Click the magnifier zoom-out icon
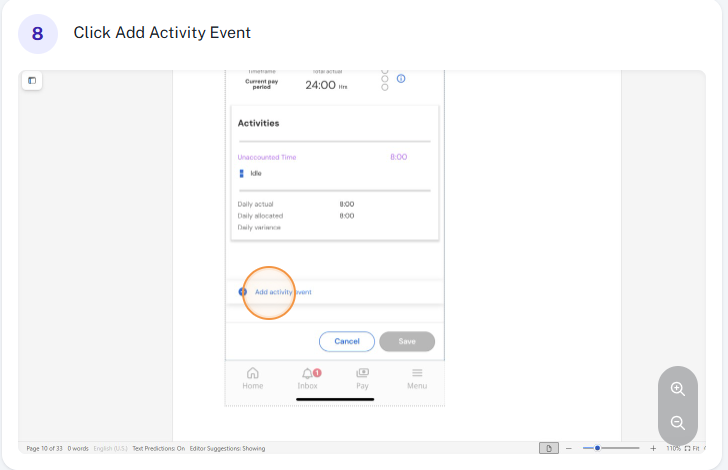Screen dimensions: 728x470 click(677, 423)
